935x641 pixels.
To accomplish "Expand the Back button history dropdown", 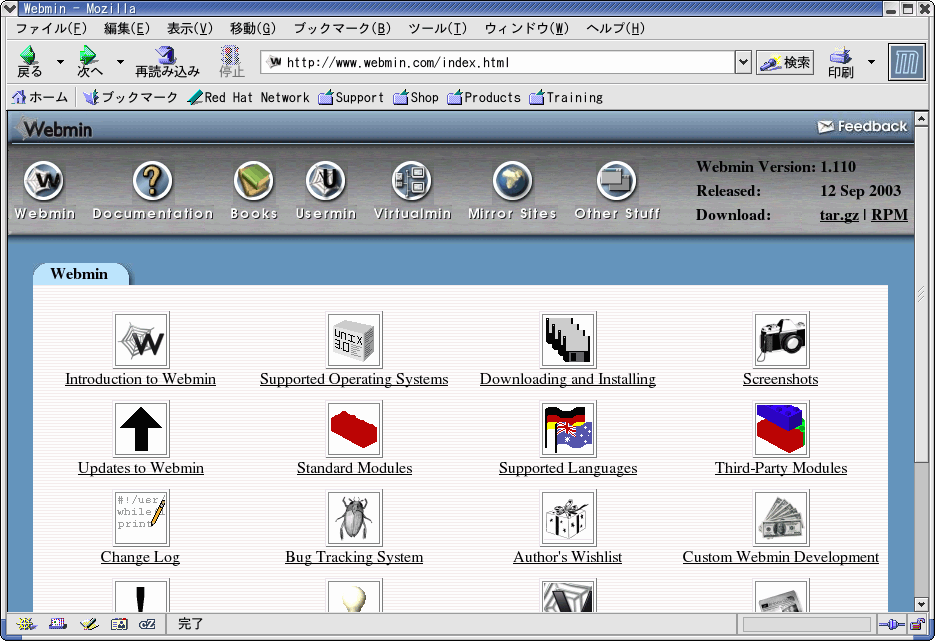I will 60,61.
